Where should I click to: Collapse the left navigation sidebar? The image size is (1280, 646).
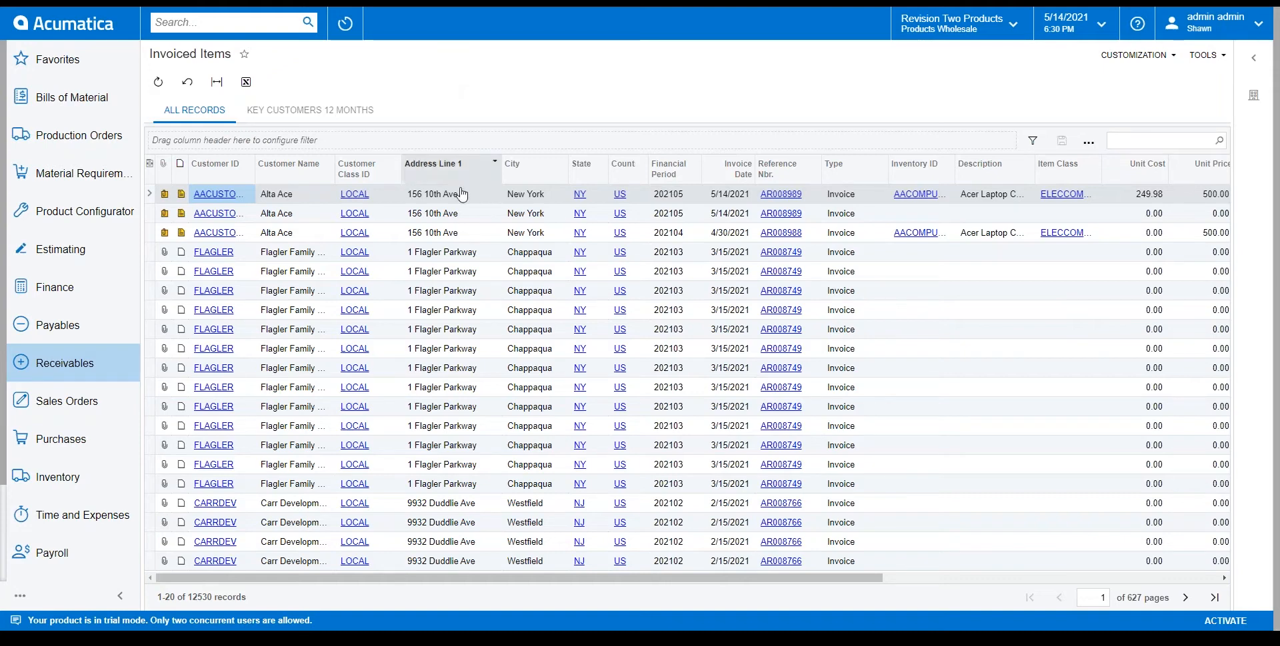click(120, 596)
